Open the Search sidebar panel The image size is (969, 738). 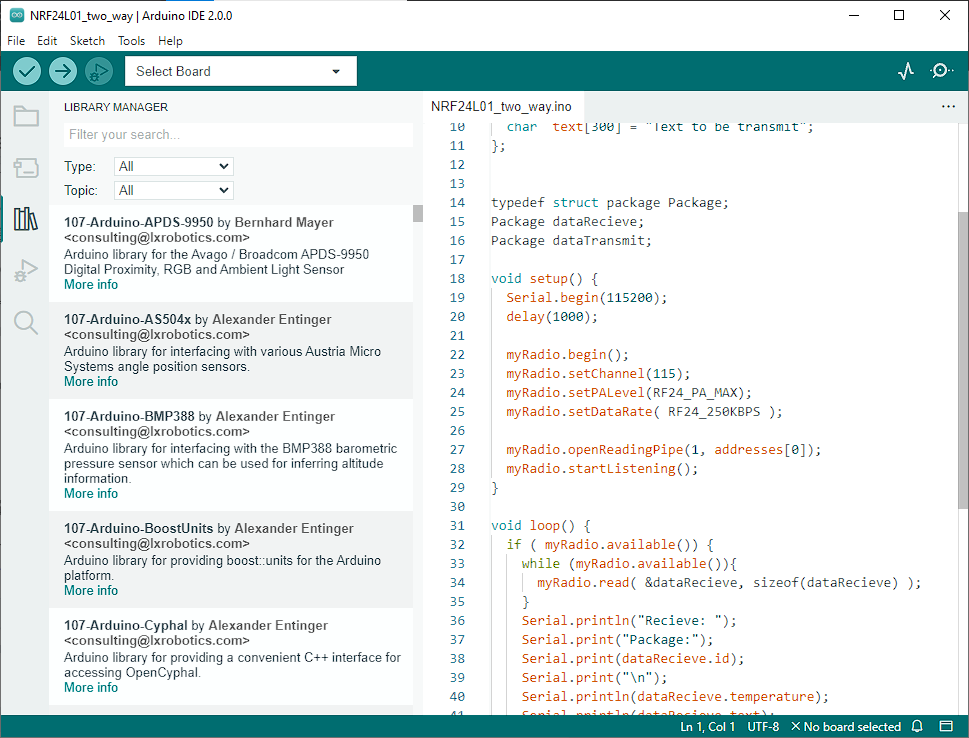pos(26,323)
